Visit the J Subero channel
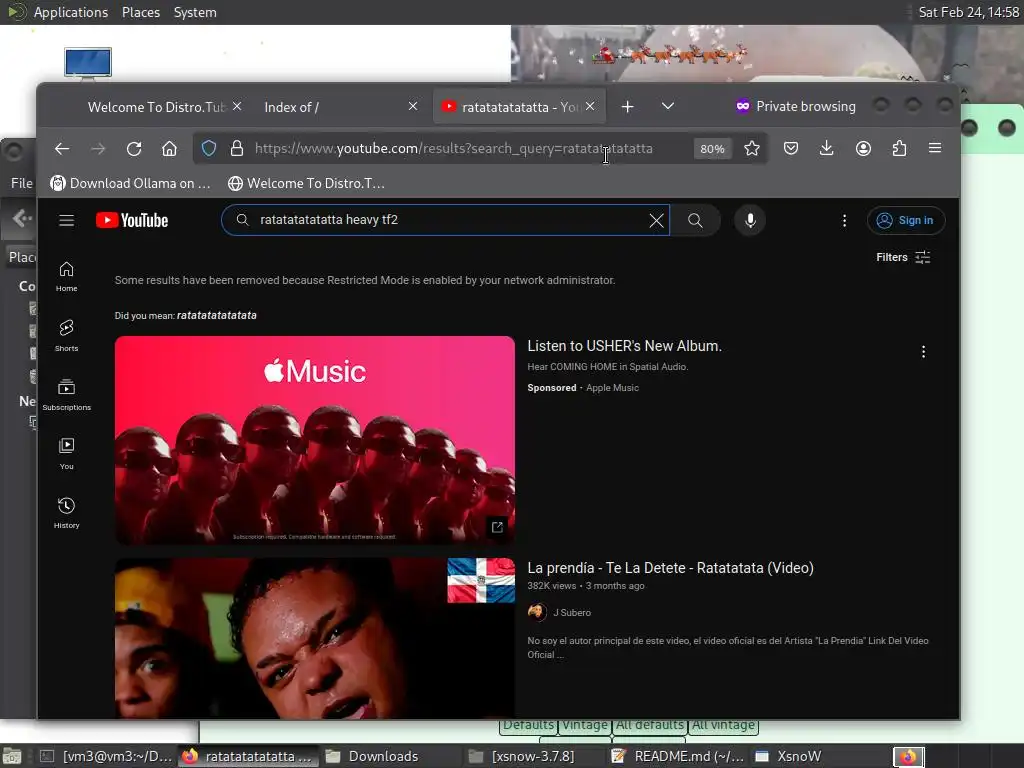The width and height of the screenshot is (1024, 768). click(x=572, y=613)
